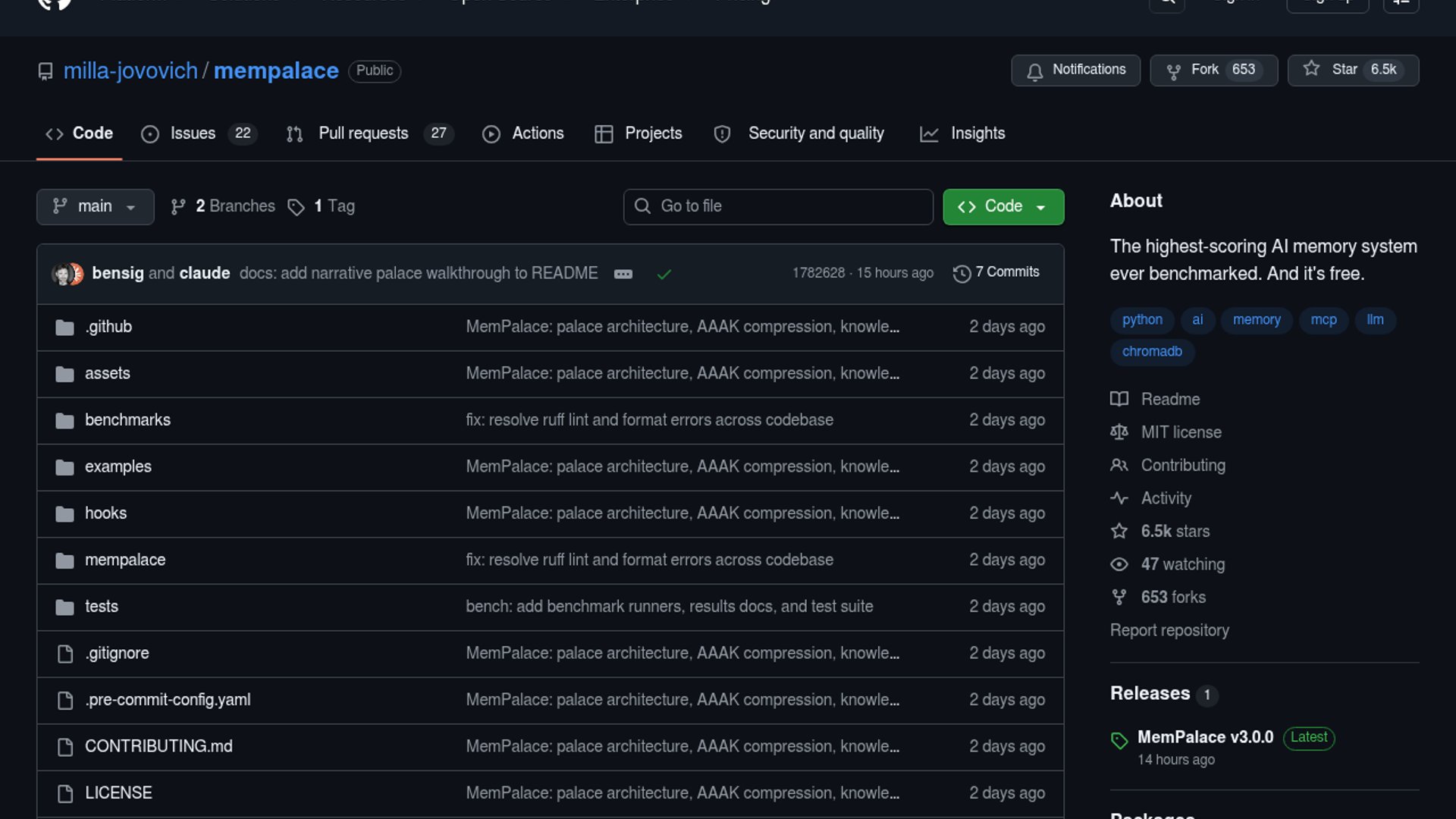Expand the green Code dropdown
This screenshot has height=819, width=1456.
pyautogui.click(x=1003, y=206)
